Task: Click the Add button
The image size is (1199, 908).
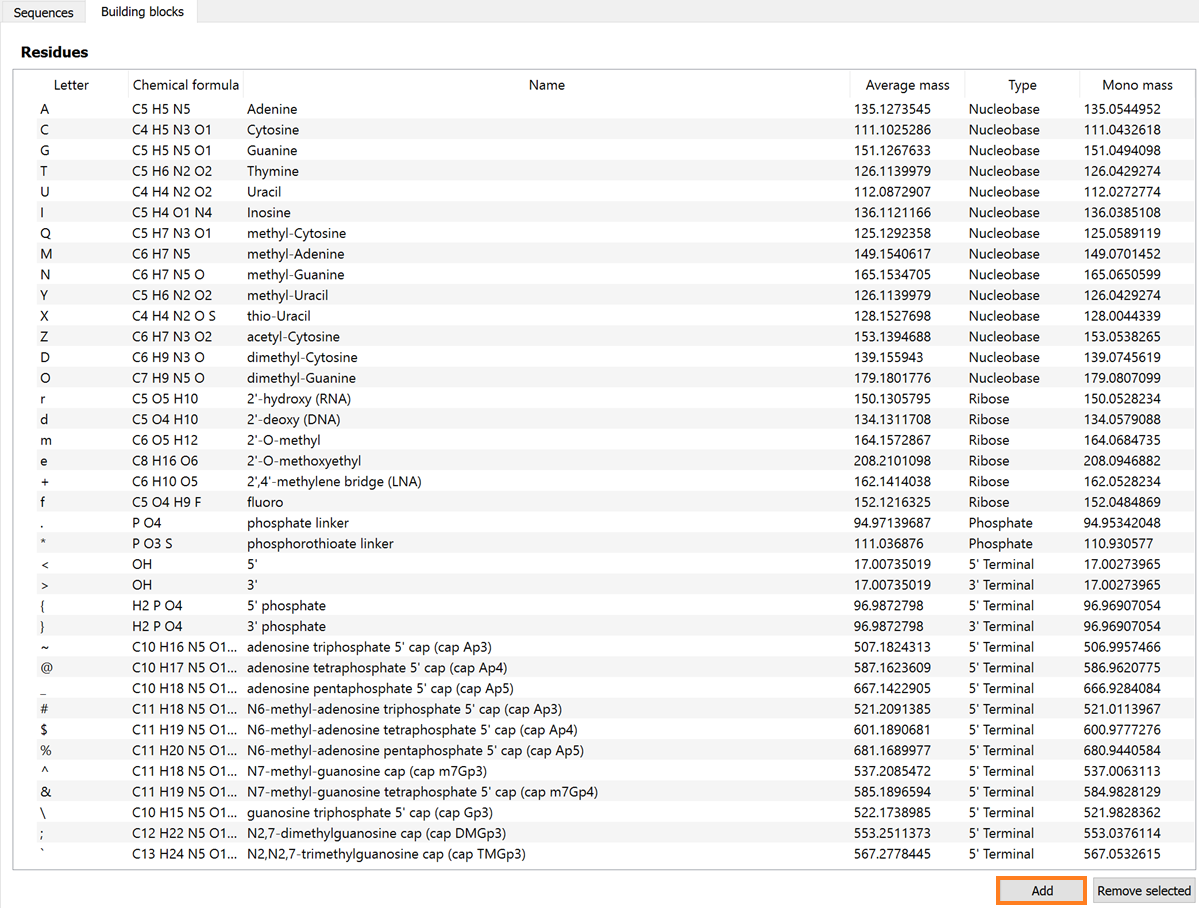Action: 1040,890
